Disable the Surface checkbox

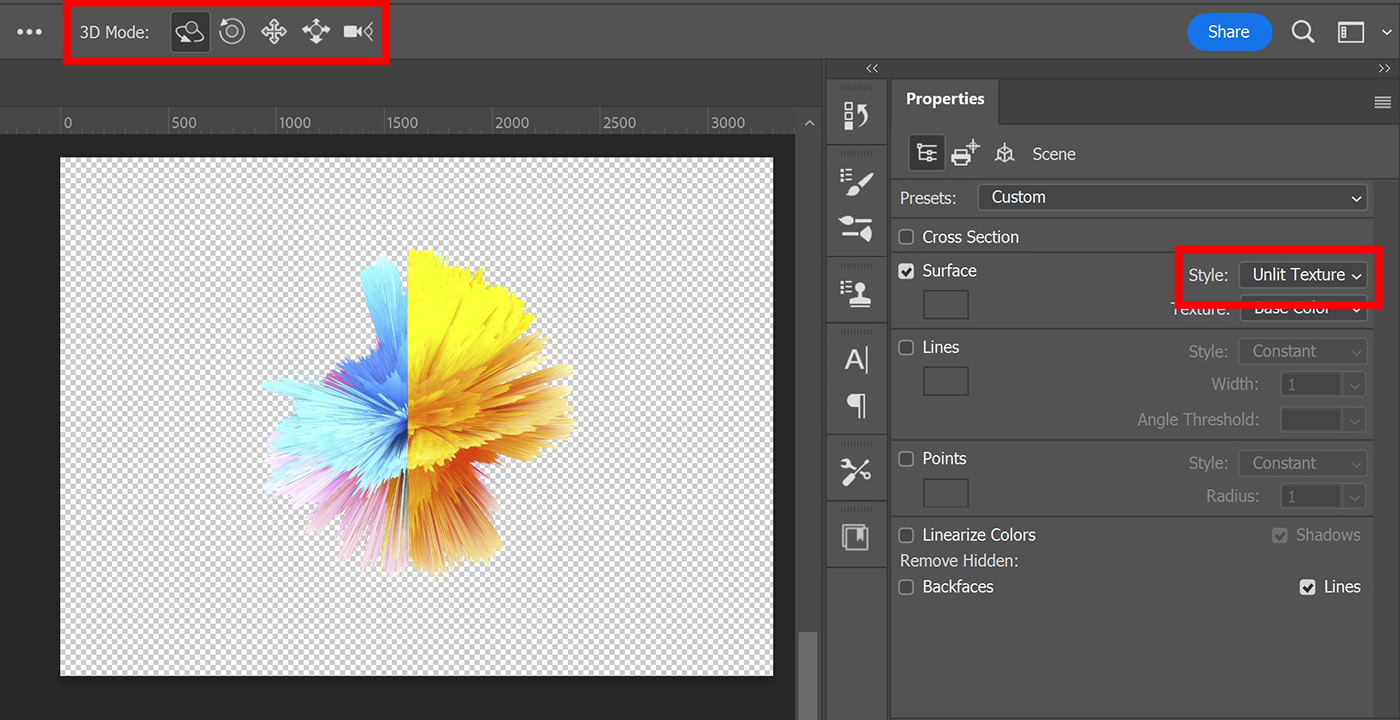click(905, 270)
